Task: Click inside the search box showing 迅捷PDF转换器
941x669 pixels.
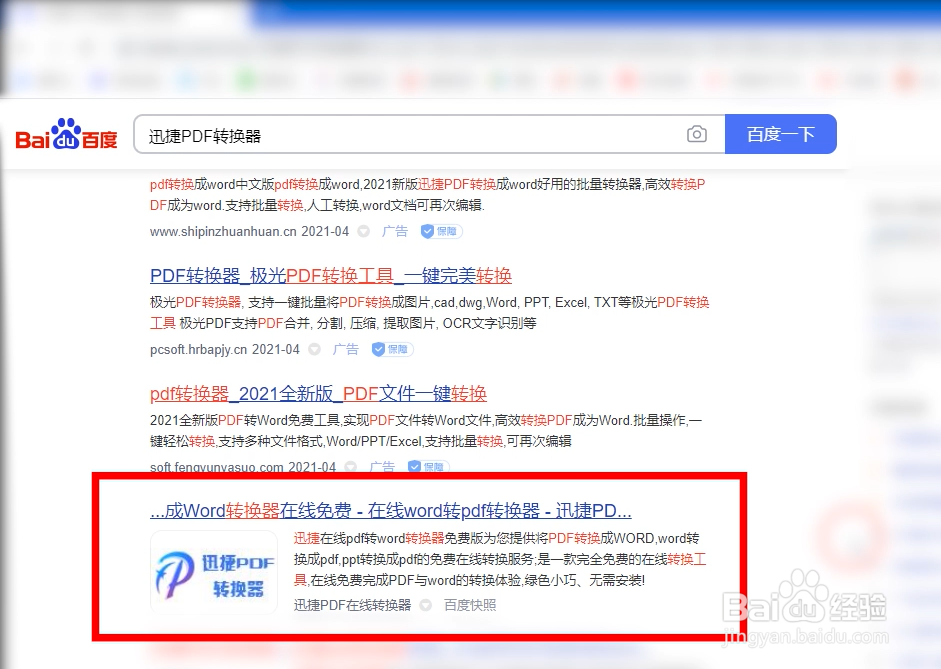Action: click(x=400, y=133)
